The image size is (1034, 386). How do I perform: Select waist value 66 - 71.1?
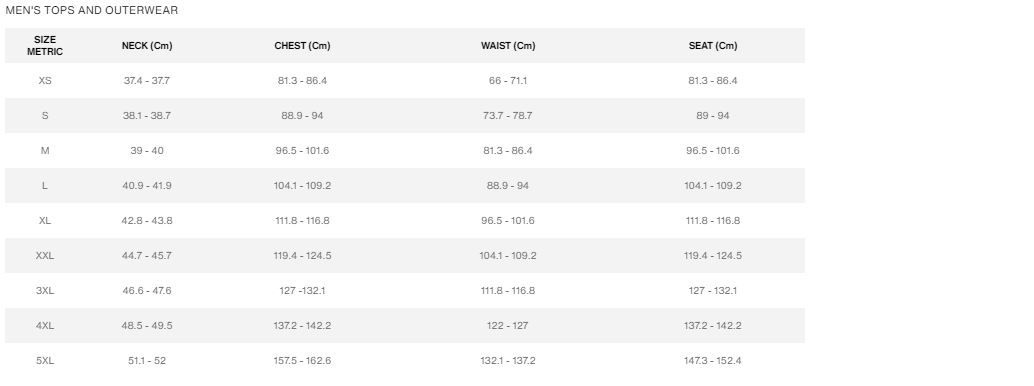tap(508, 80)
